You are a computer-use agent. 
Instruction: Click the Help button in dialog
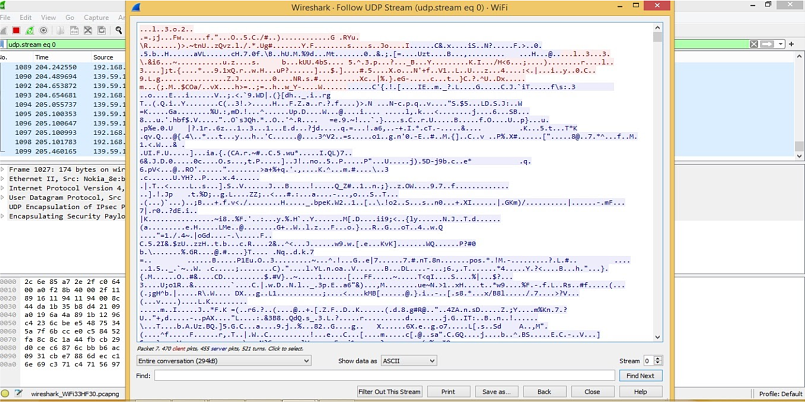pos(640,392)
